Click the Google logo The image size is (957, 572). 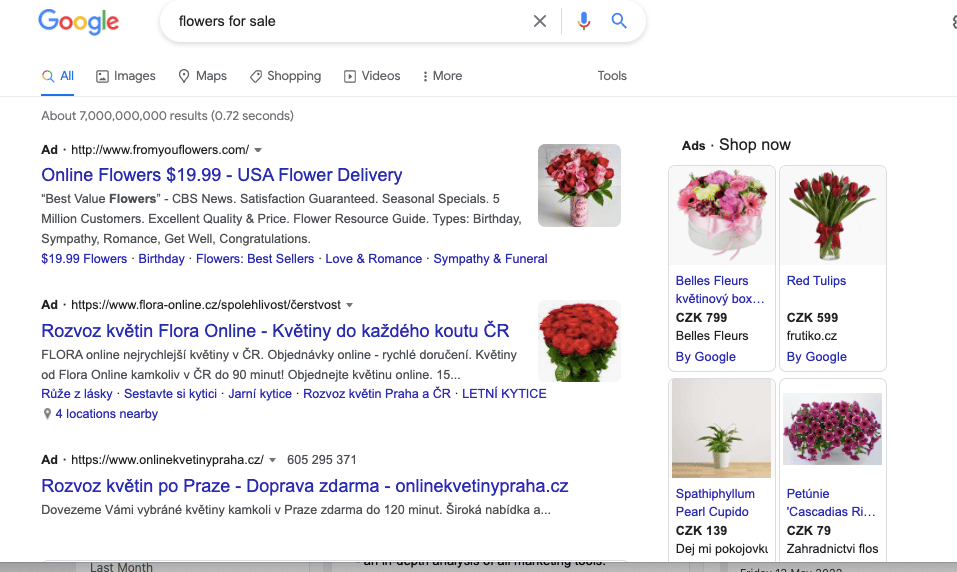(78, 21)
